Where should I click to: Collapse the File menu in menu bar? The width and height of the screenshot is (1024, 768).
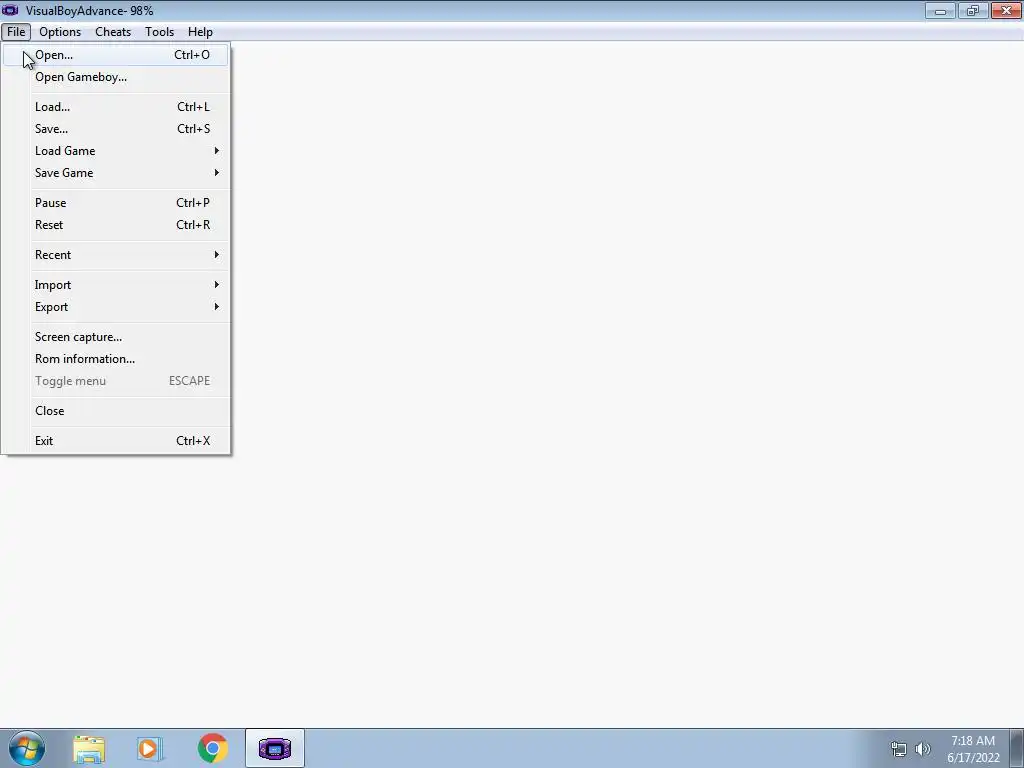tap(16, 32)
